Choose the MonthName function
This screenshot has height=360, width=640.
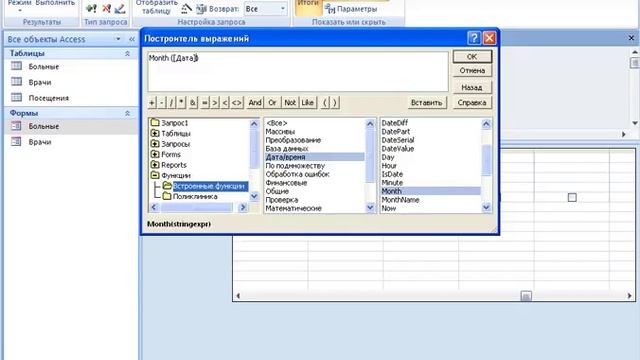pyautogui.click(x=400, y=200)
